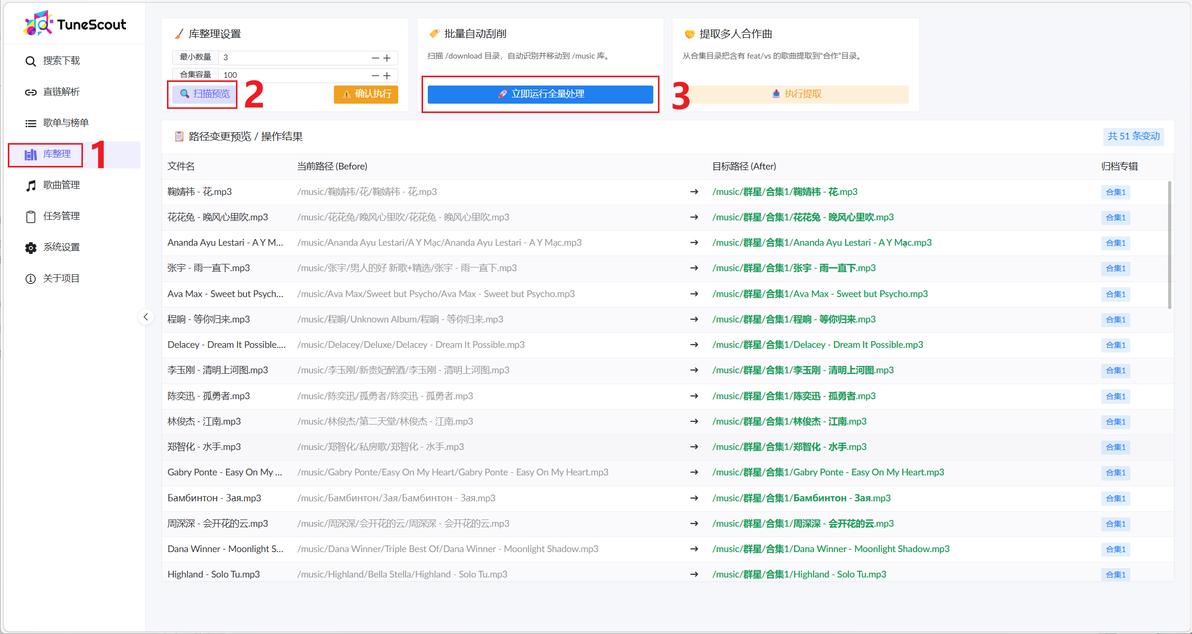The height and width of the screenshot is (634, 1192).
Task: Click the 当前路径 (Before) column header
Action: point(332,166)
